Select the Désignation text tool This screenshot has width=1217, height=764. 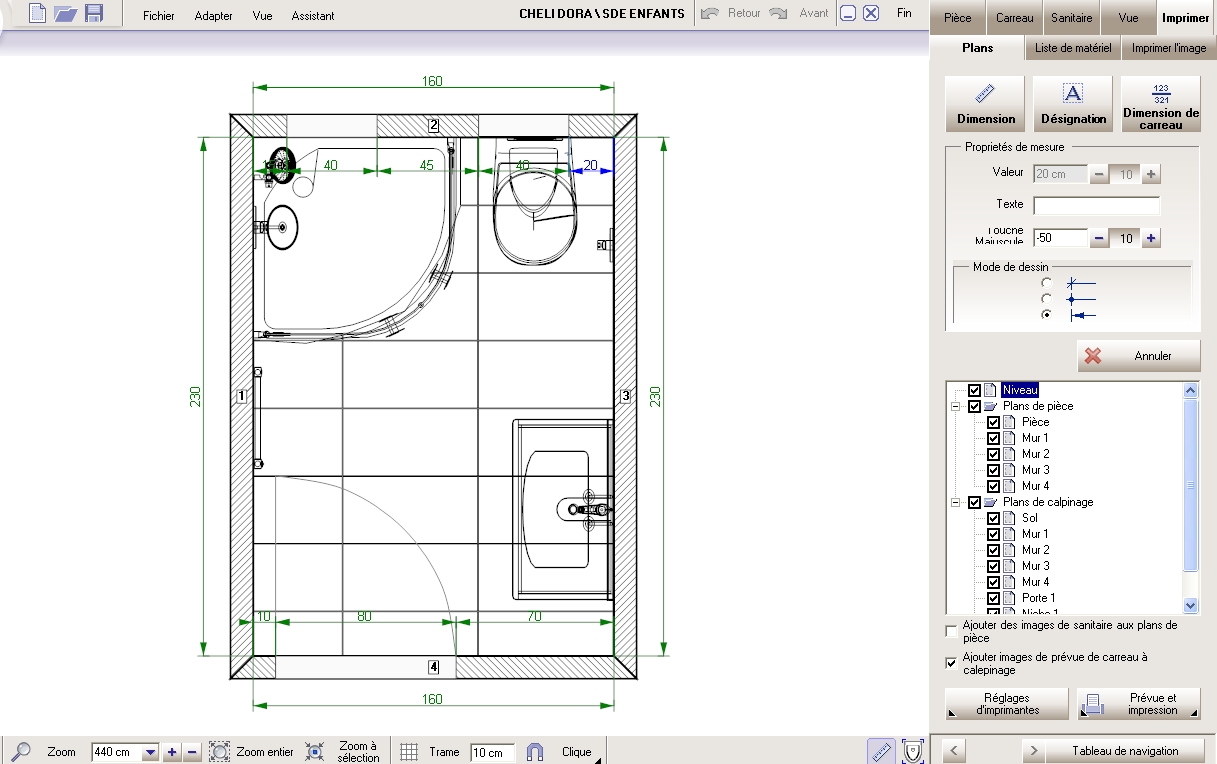point(1073,104)
